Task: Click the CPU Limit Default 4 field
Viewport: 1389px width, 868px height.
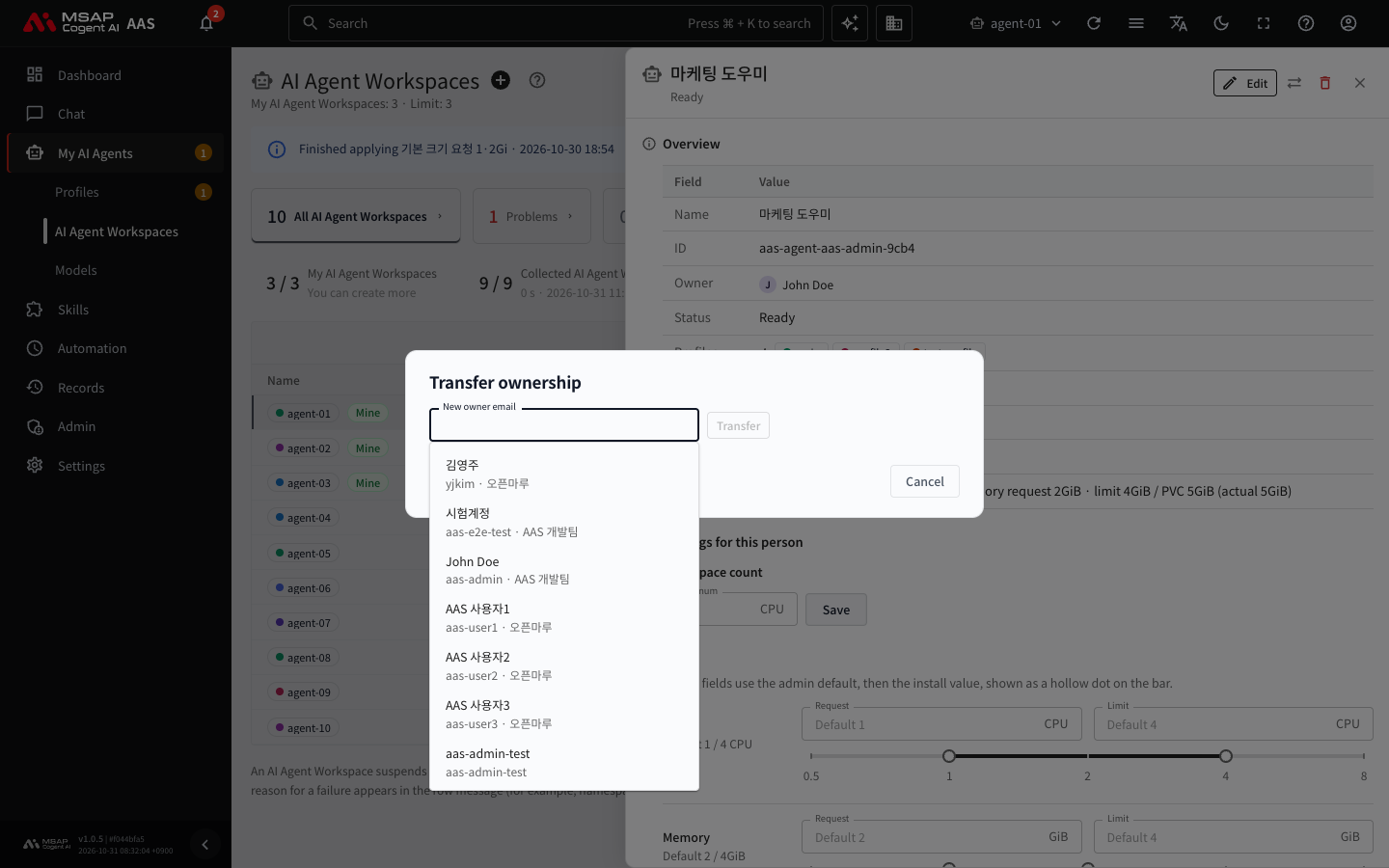Action: click(1233, 724)
